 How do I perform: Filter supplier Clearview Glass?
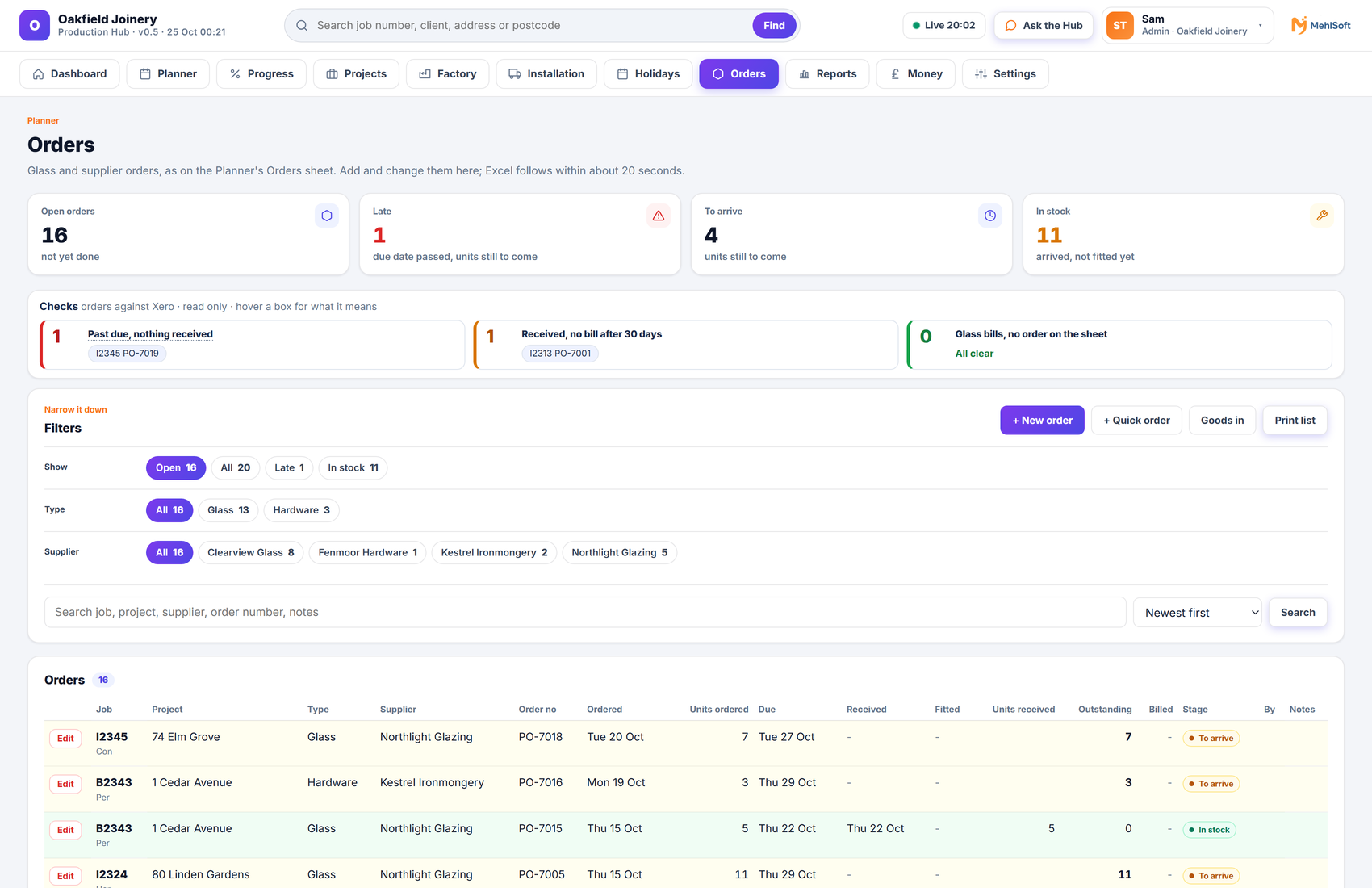point(251,552)
